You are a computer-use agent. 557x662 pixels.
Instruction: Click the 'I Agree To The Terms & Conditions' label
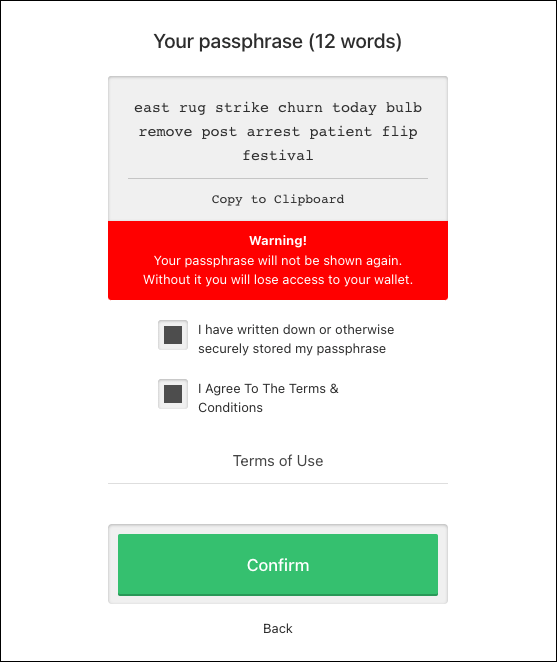coord(269,398)
